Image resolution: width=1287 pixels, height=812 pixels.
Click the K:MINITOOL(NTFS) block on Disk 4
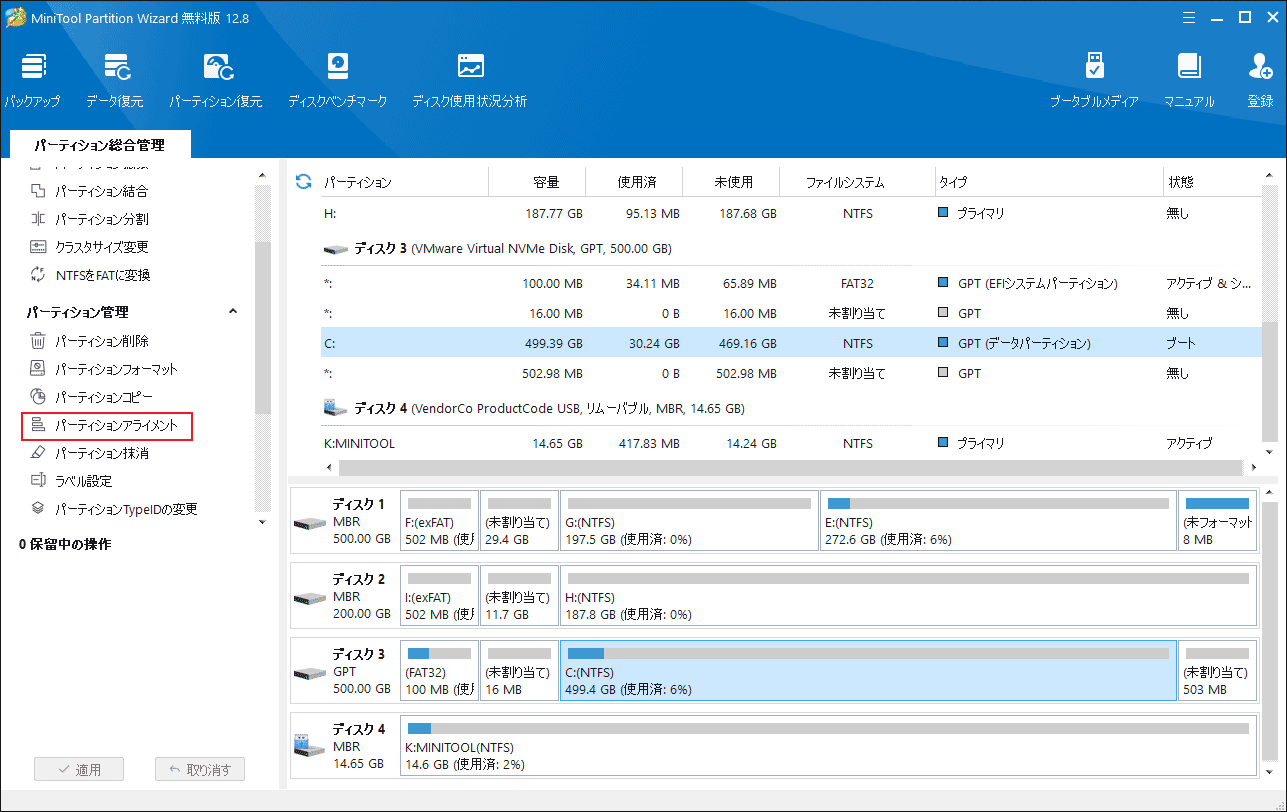828,746
